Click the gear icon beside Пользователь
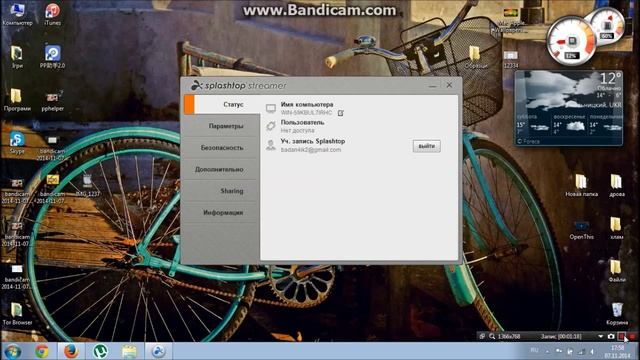 pyautogui.click(x=271, y=126)
